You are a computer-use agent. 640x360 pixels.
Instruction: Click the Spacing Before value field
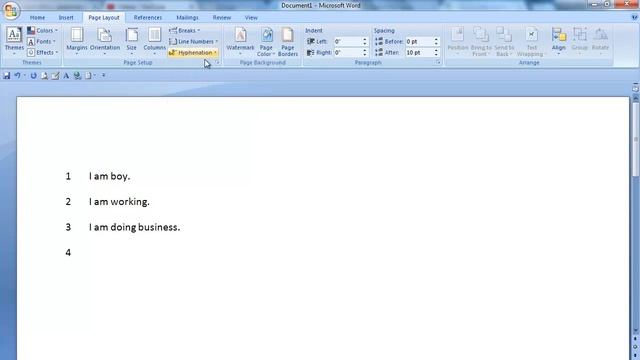click(x=419, y=42)
